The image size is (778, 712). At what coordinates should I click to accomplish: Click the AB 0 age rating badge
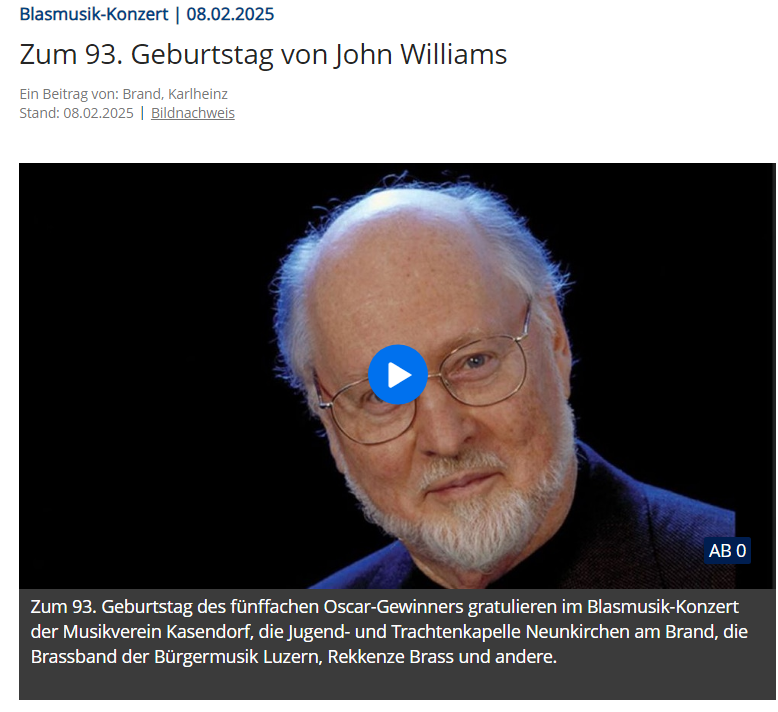727,551
